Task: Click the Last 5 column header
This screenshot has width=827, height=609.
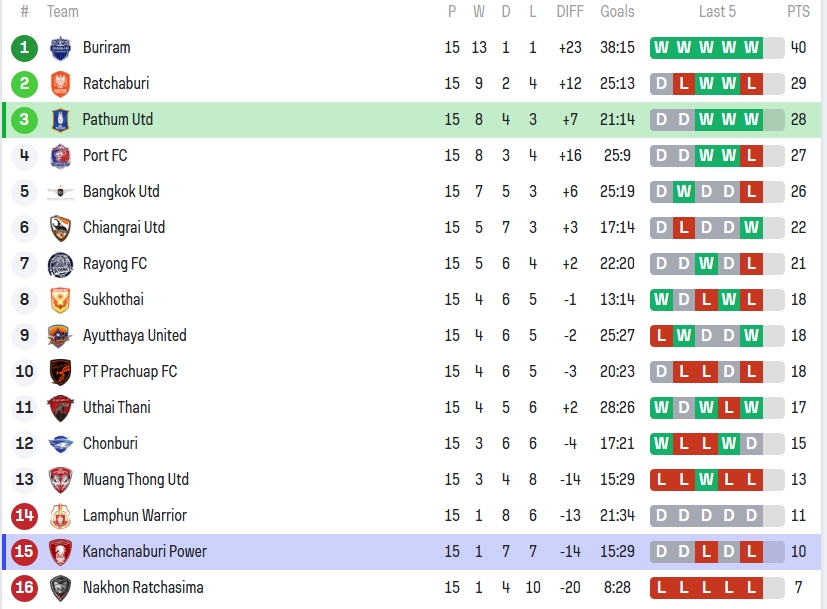Action: (x=717, y=12)
